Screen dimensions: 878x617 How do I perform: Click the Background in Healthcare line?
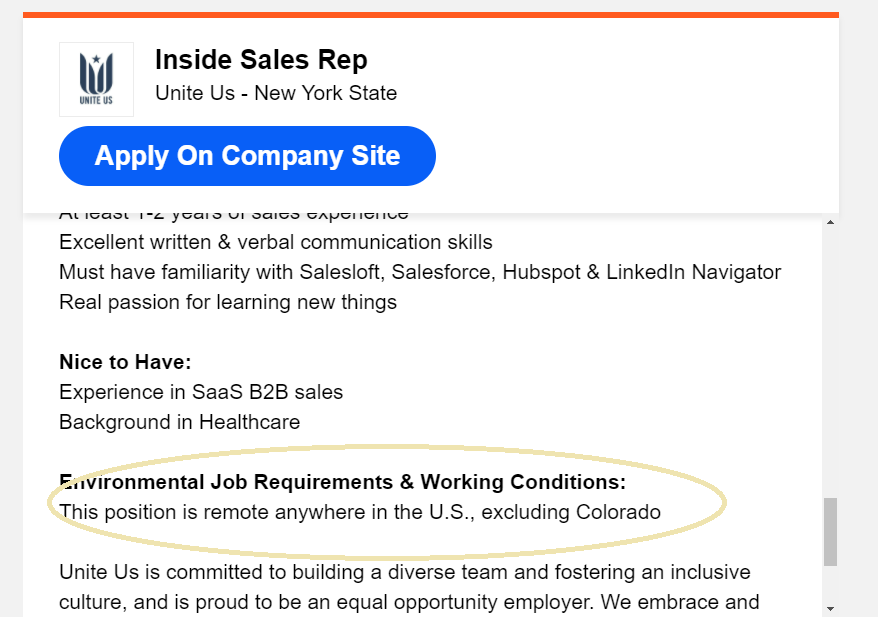click(x=180, y=422)
